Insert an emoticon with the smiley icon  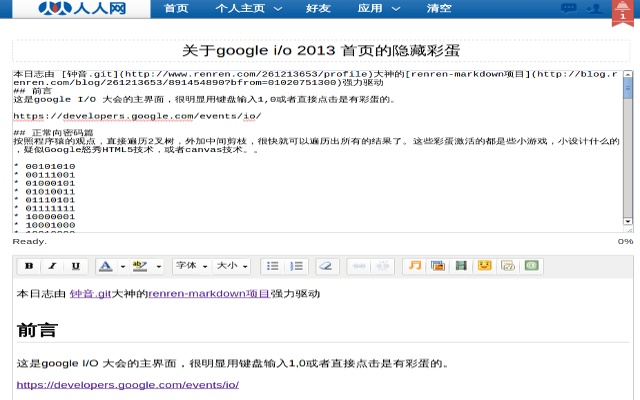tap(484, 266)
